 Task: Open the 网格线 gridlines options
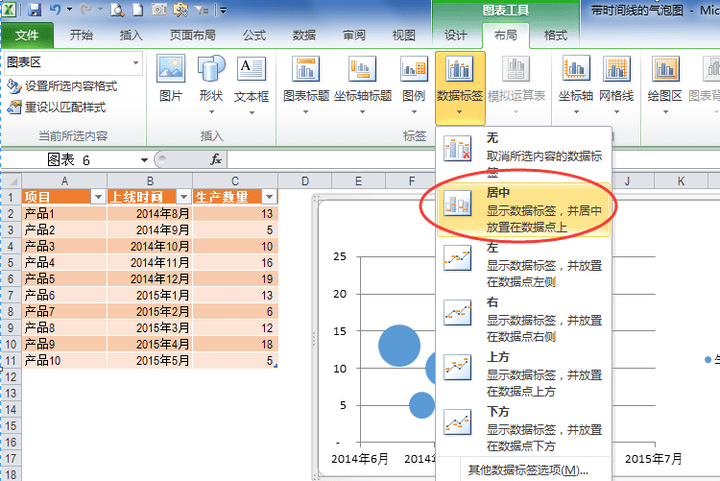[617, 84]
